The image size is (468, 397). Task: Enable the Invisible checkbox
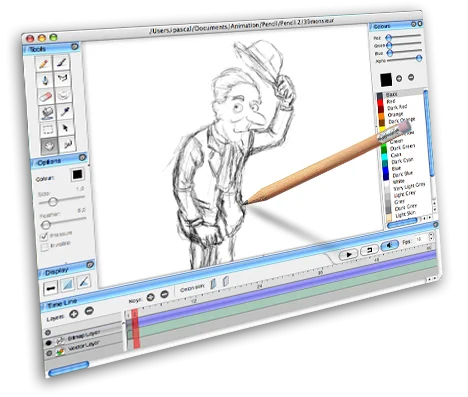(44, 247)
